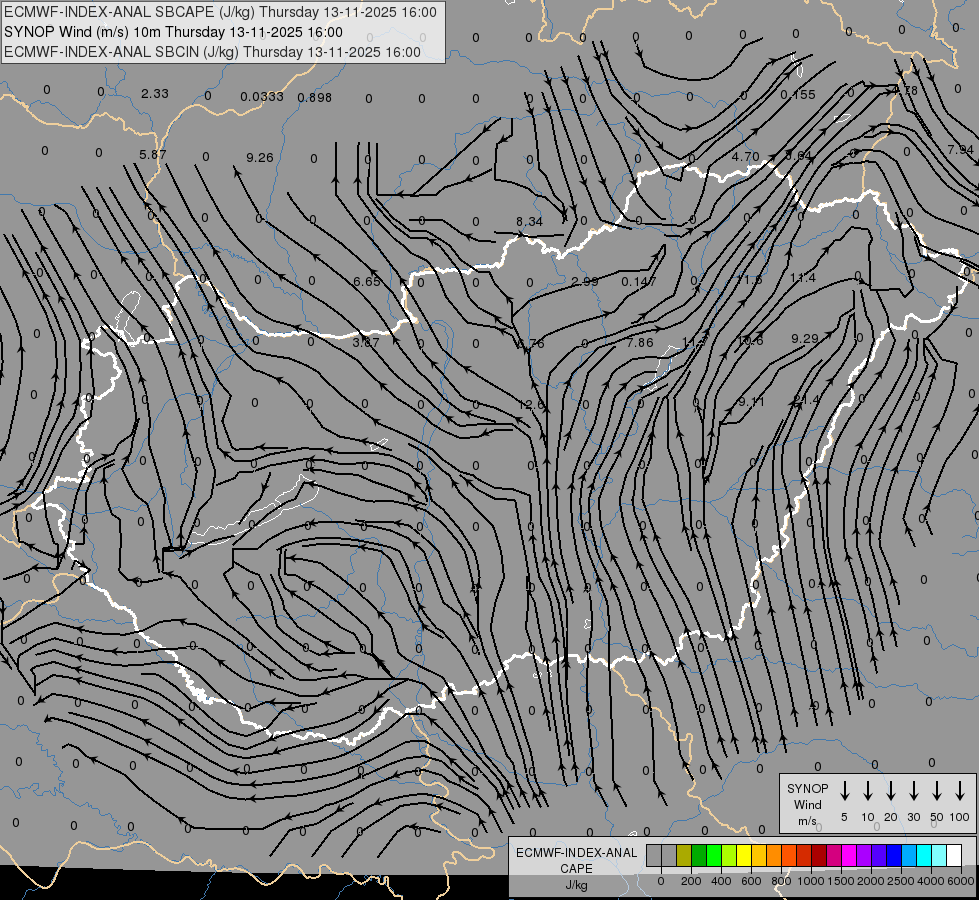
Task: Click the 21.4 value on the map
Action: (x=805, y=400)
